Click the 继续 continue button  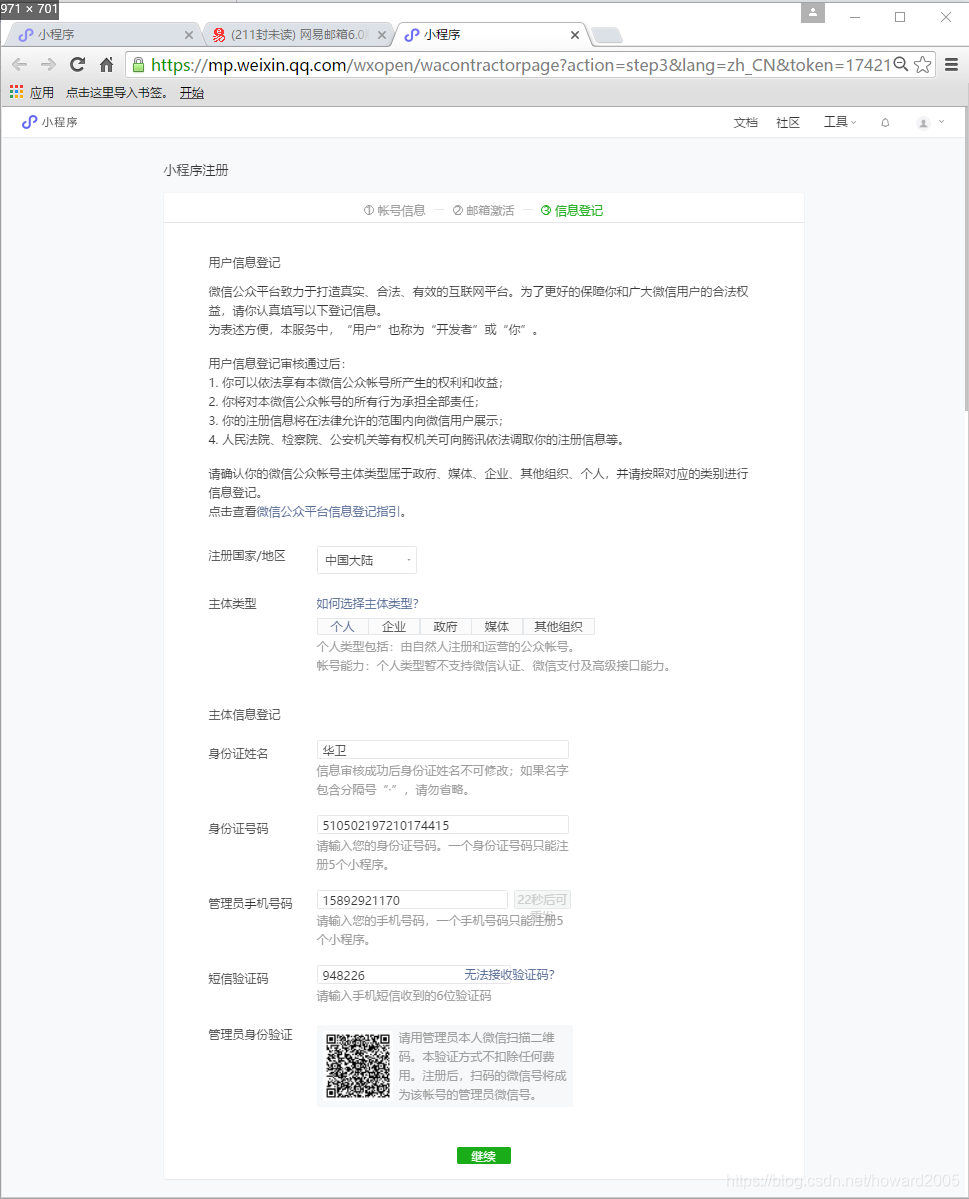(483, 1155)
